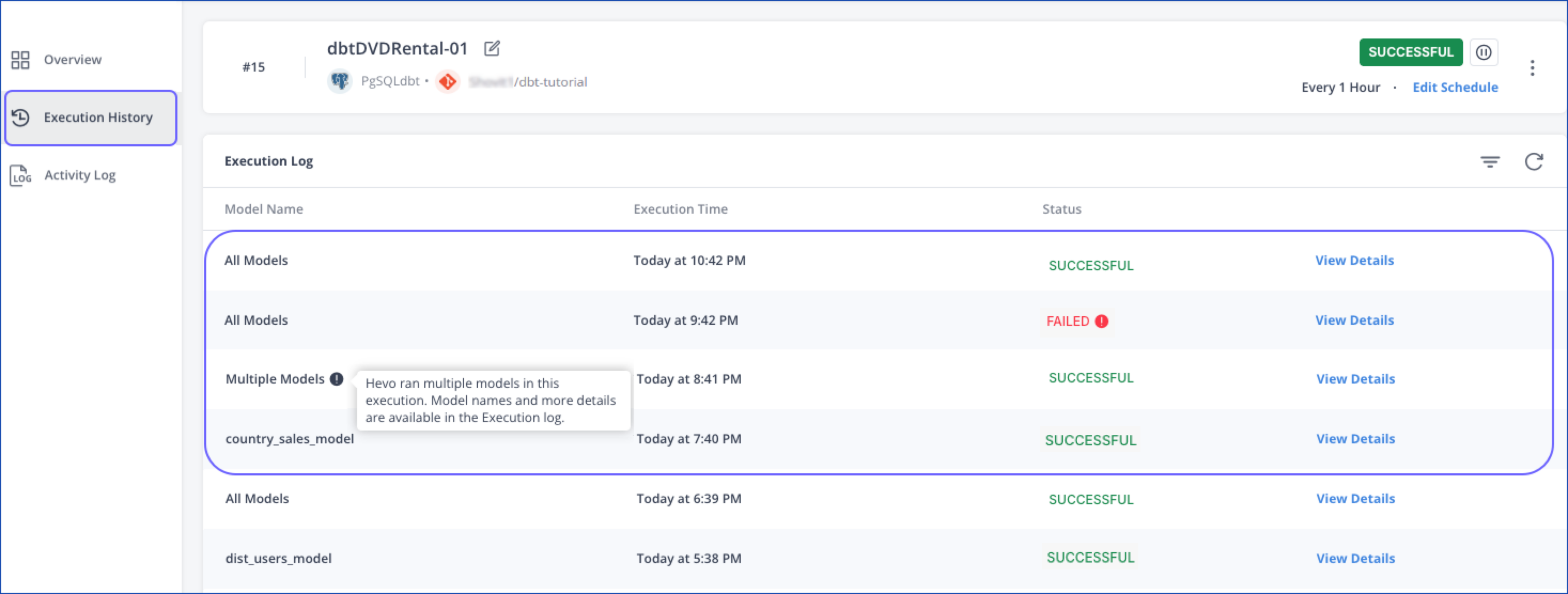Viewport: 1568px width, 594px height.
Task: Open the Activity Log icon
Action: coord(20,175)
